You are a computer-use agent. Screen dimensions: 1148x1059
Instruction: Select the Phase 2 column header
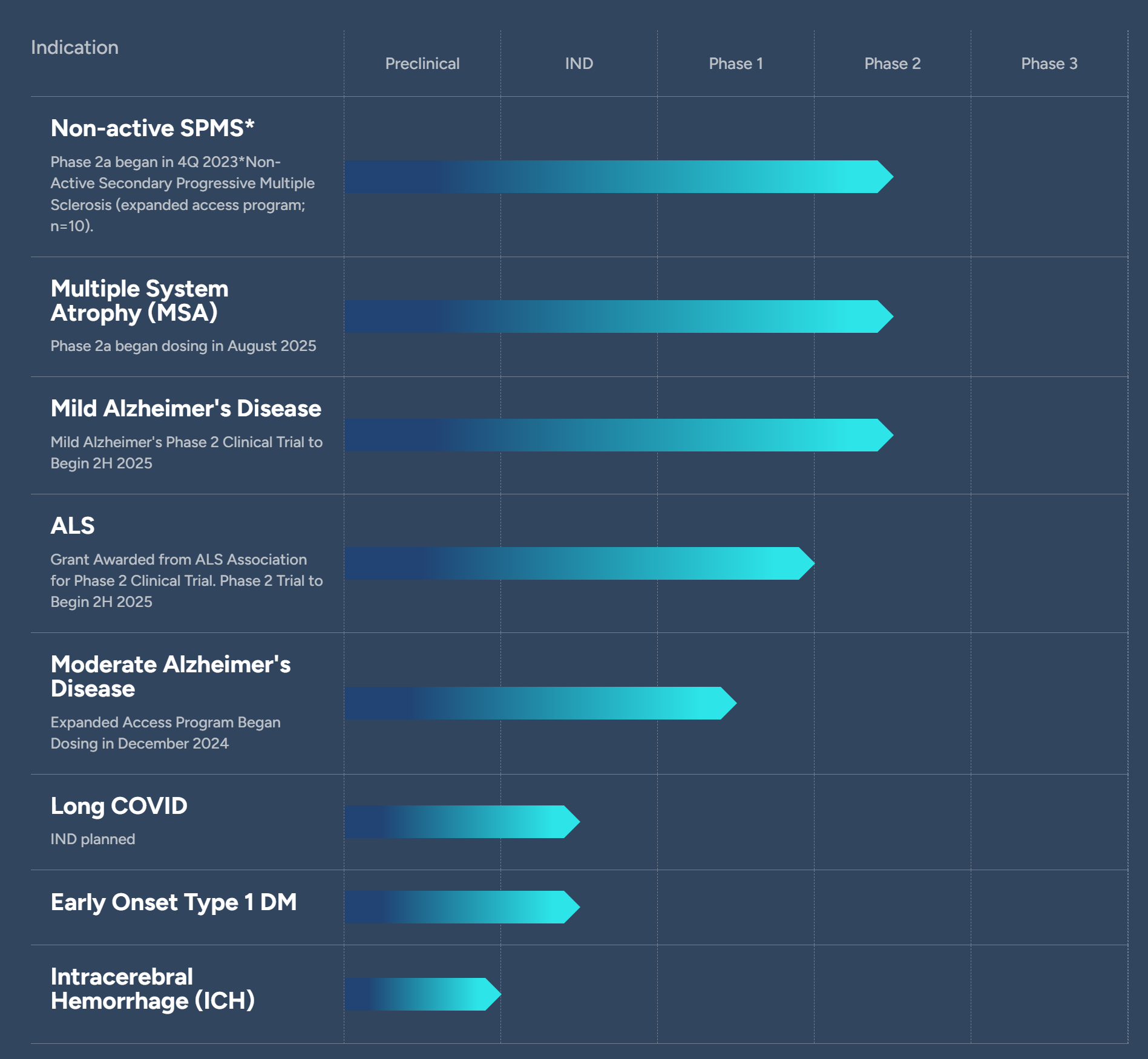point(892,64)
